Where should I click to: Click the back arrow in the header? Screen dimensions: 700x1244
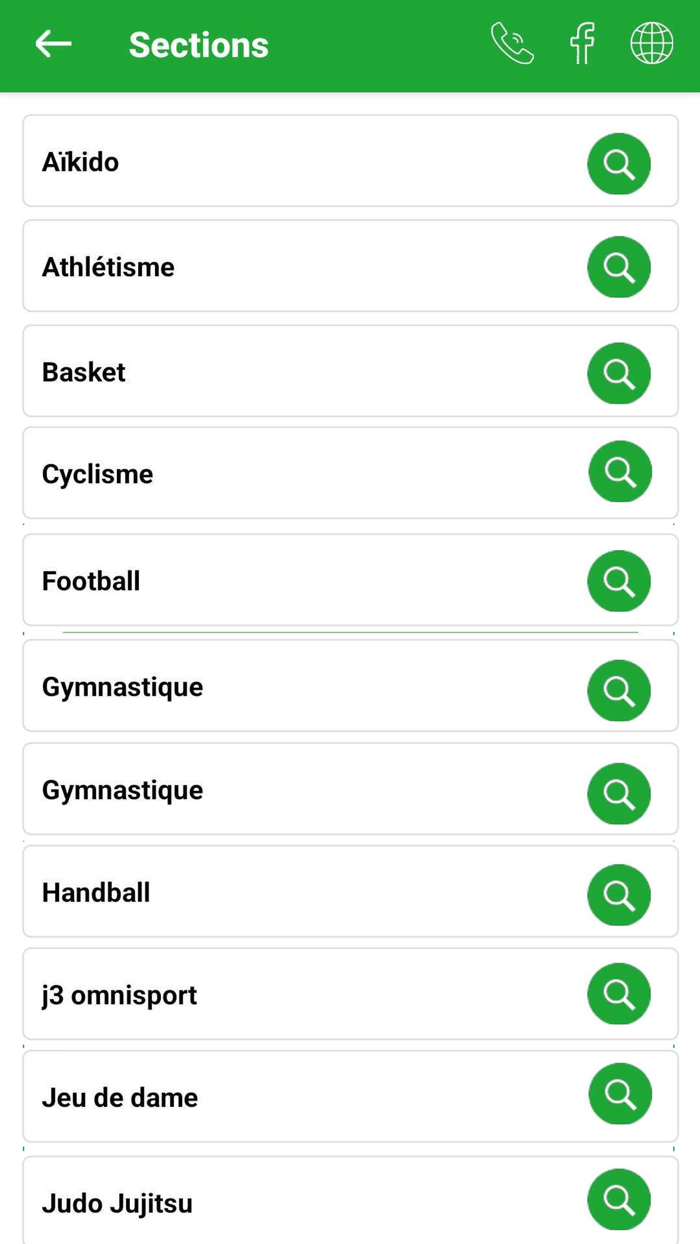(52, 44)
